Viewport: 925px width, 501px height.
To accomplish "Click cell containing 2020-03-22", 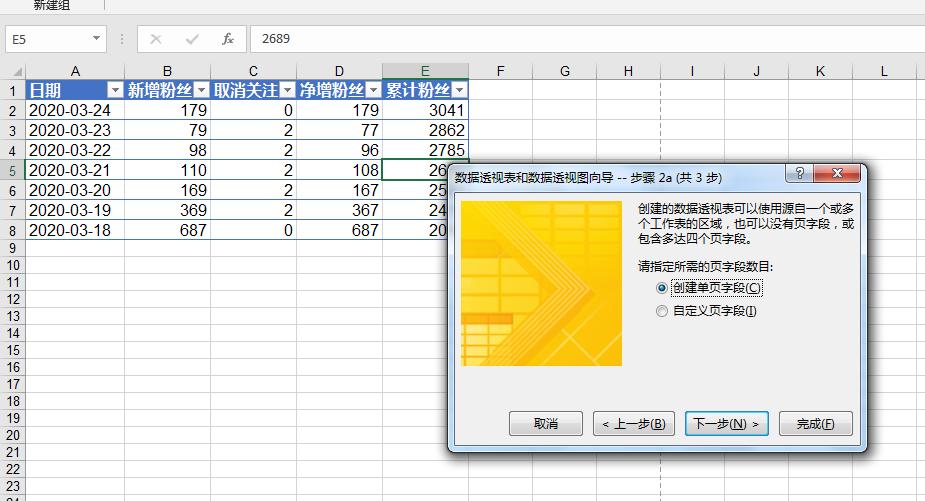I will [75, 150].
